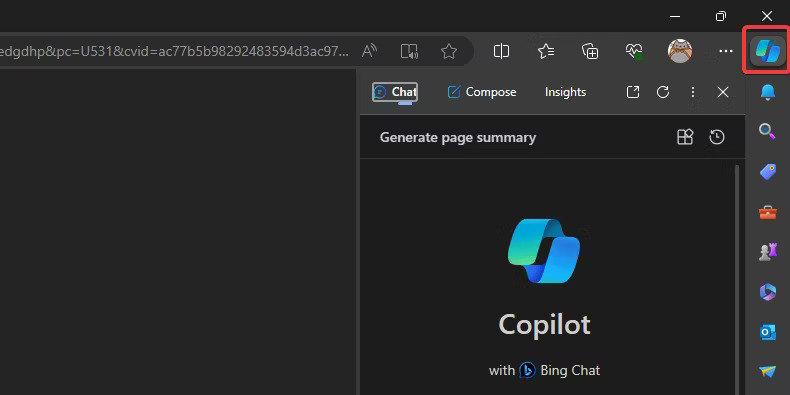Open the Copilot plugins icon
790x395 pixels.
point(685,137)
